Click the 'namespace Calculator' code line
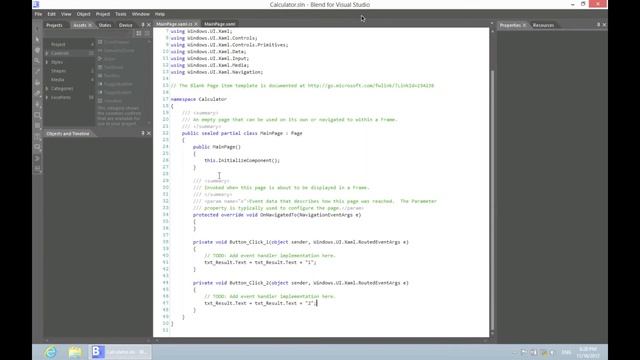The width and height of the screenshot is (640, 360). coord(198,99)
